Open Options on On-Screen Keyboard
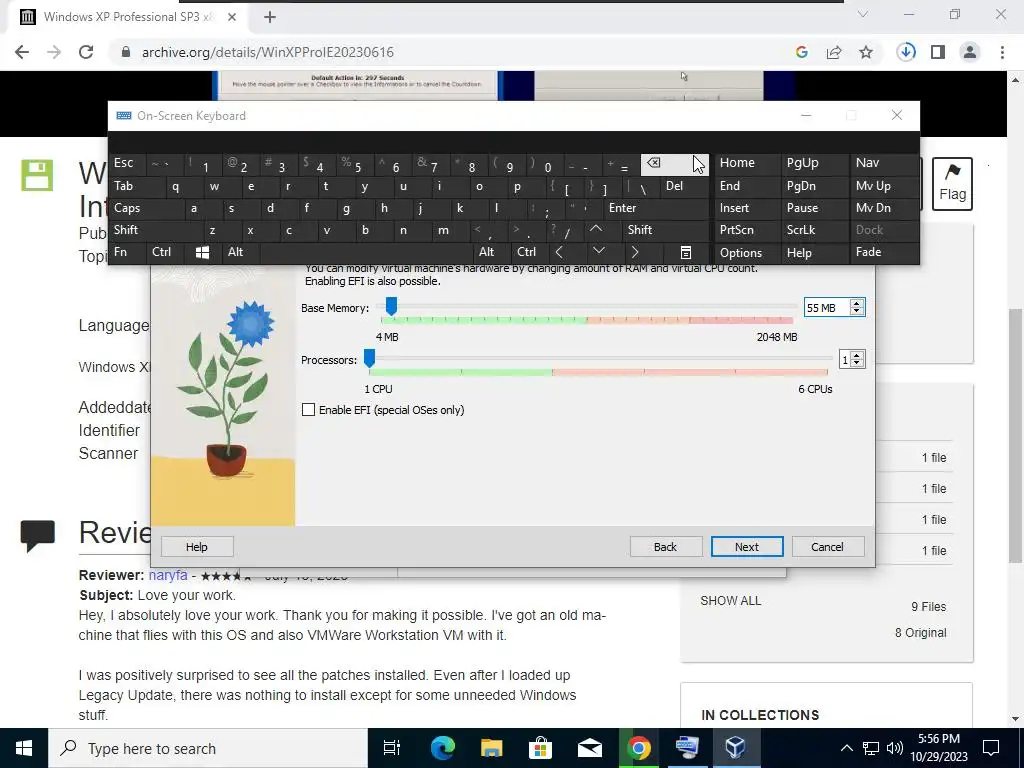The width and height of the screenshot is (1024, 768). [x=746, y=253]
